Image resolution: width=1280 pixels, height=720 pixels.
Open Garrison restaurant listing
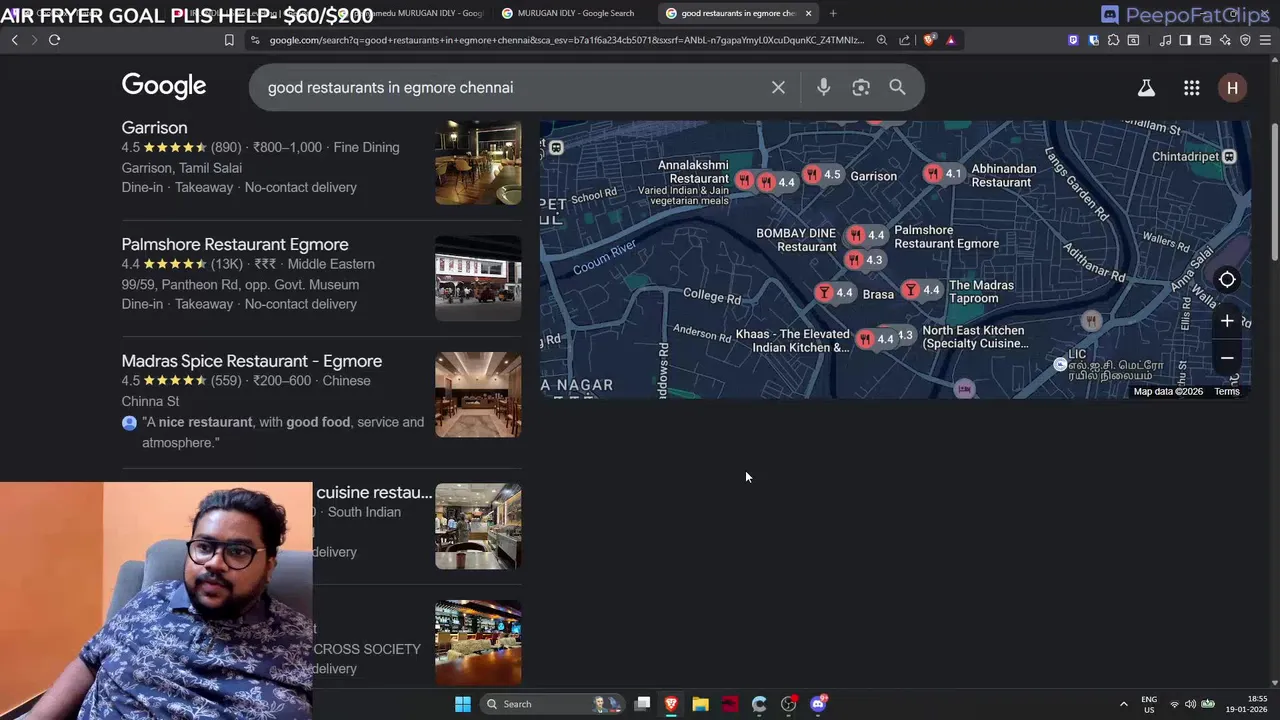(x=154, y=128)
